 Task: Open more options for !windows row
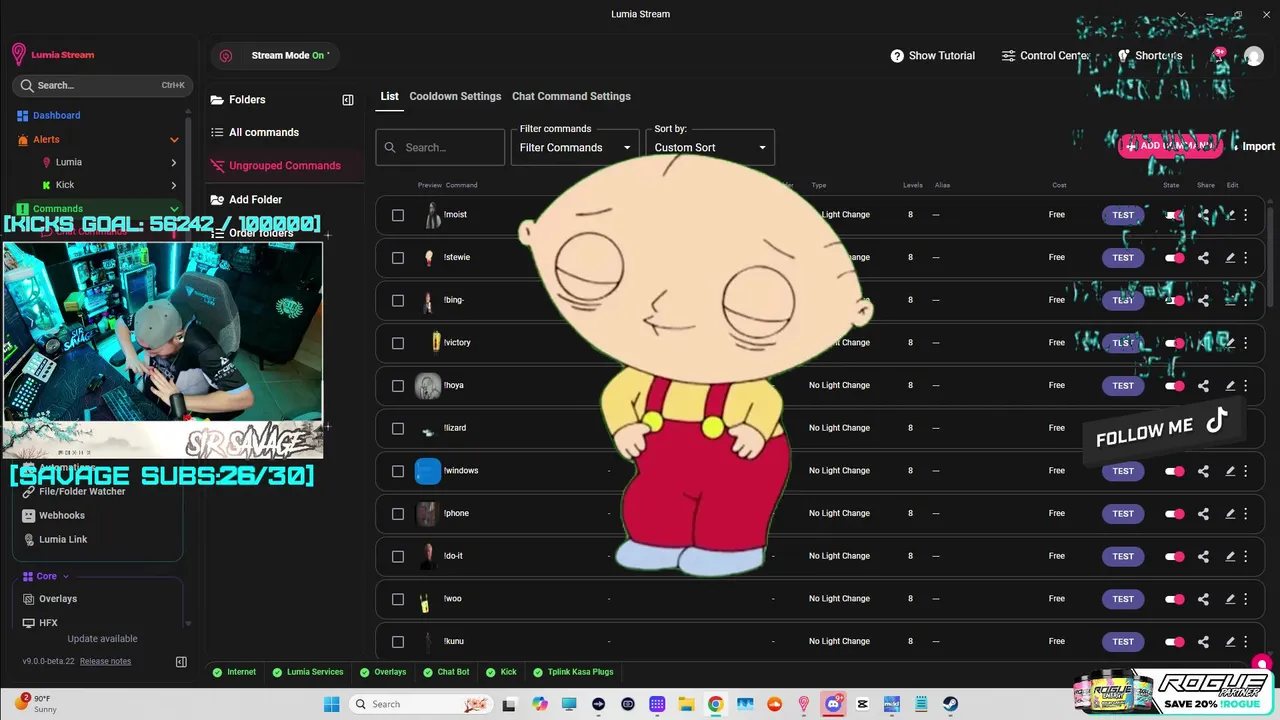pyautogui.click(x=1246, y=471)
